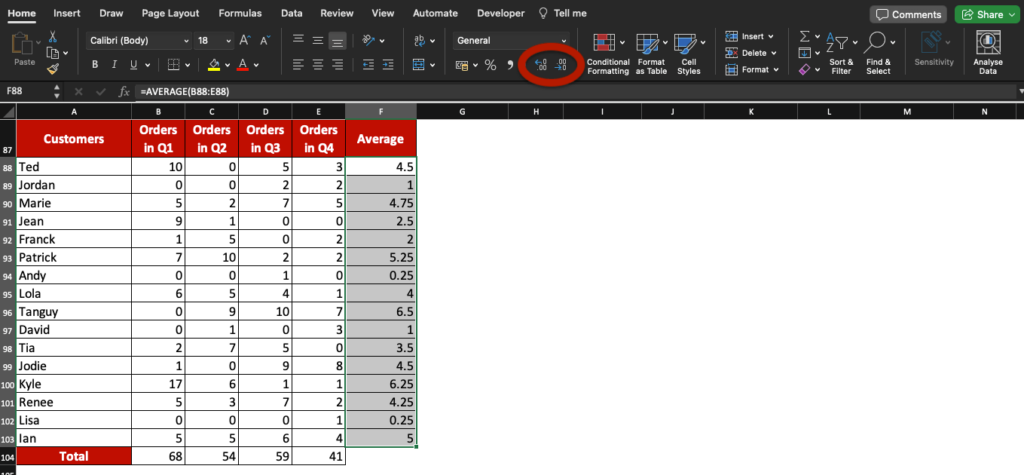Toggle Bold formatting
This screenshot has width=1024, height=475.
[x=96, y=65]
